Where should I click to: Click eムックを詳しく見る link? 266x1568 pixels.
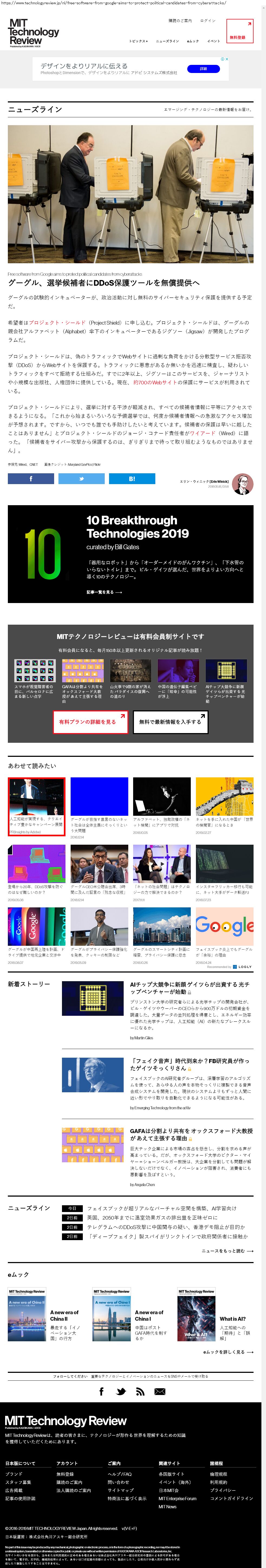(228, 1352)
